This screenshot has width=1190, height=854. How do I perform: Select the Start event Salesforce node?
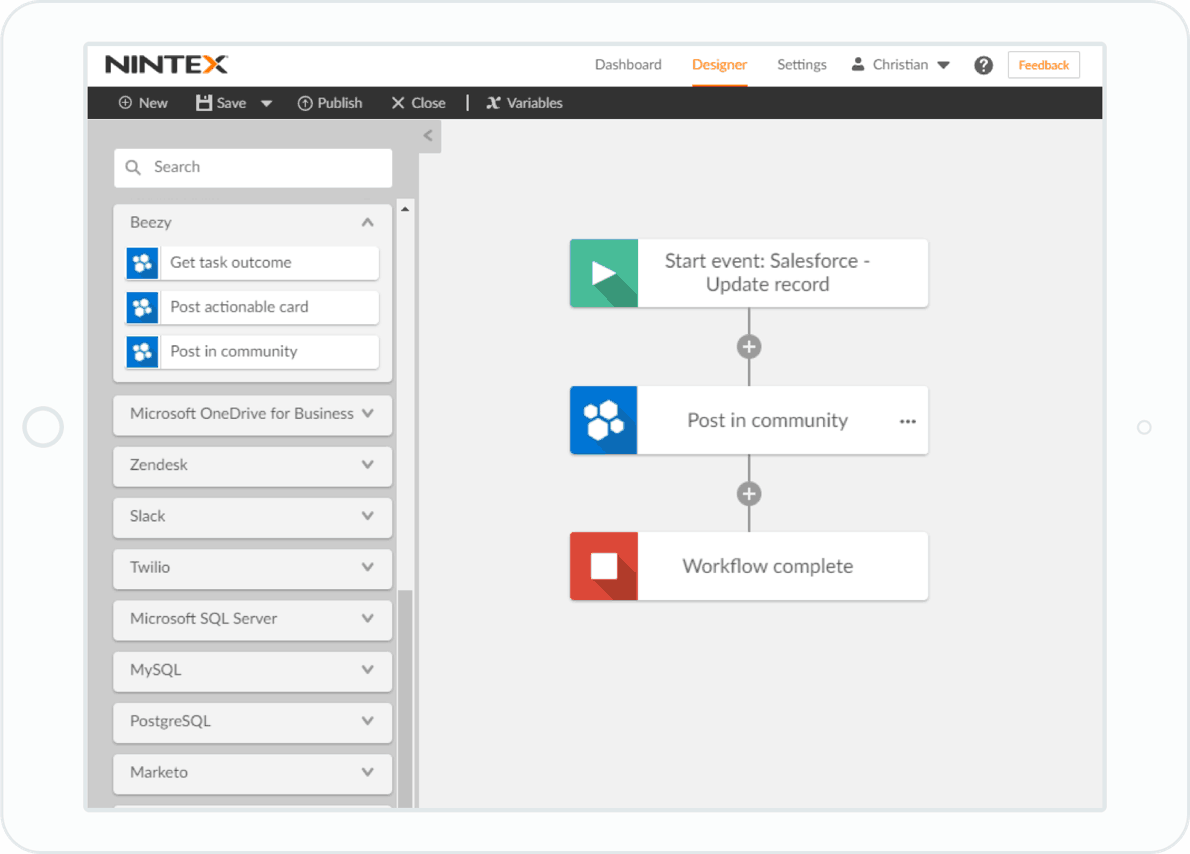pyautogui.click(x=749, y=273)
